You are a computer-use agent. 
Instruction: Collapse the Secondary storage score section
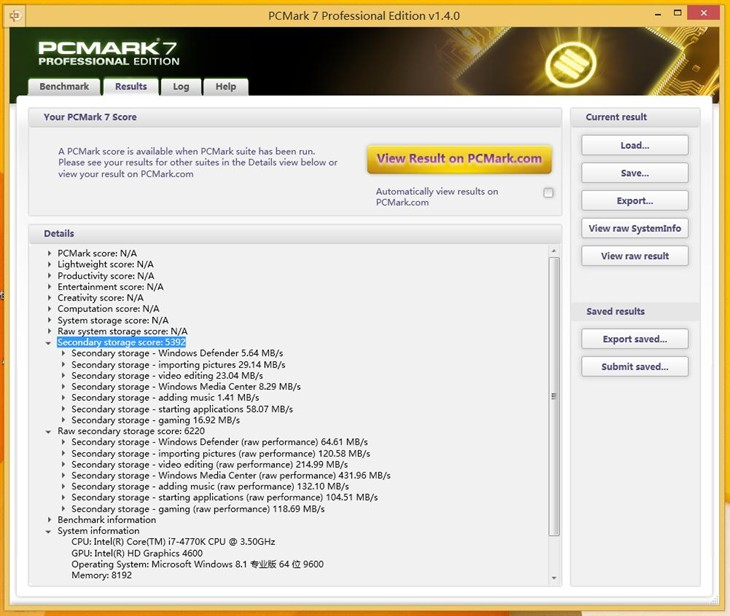[x=50, y=343]
